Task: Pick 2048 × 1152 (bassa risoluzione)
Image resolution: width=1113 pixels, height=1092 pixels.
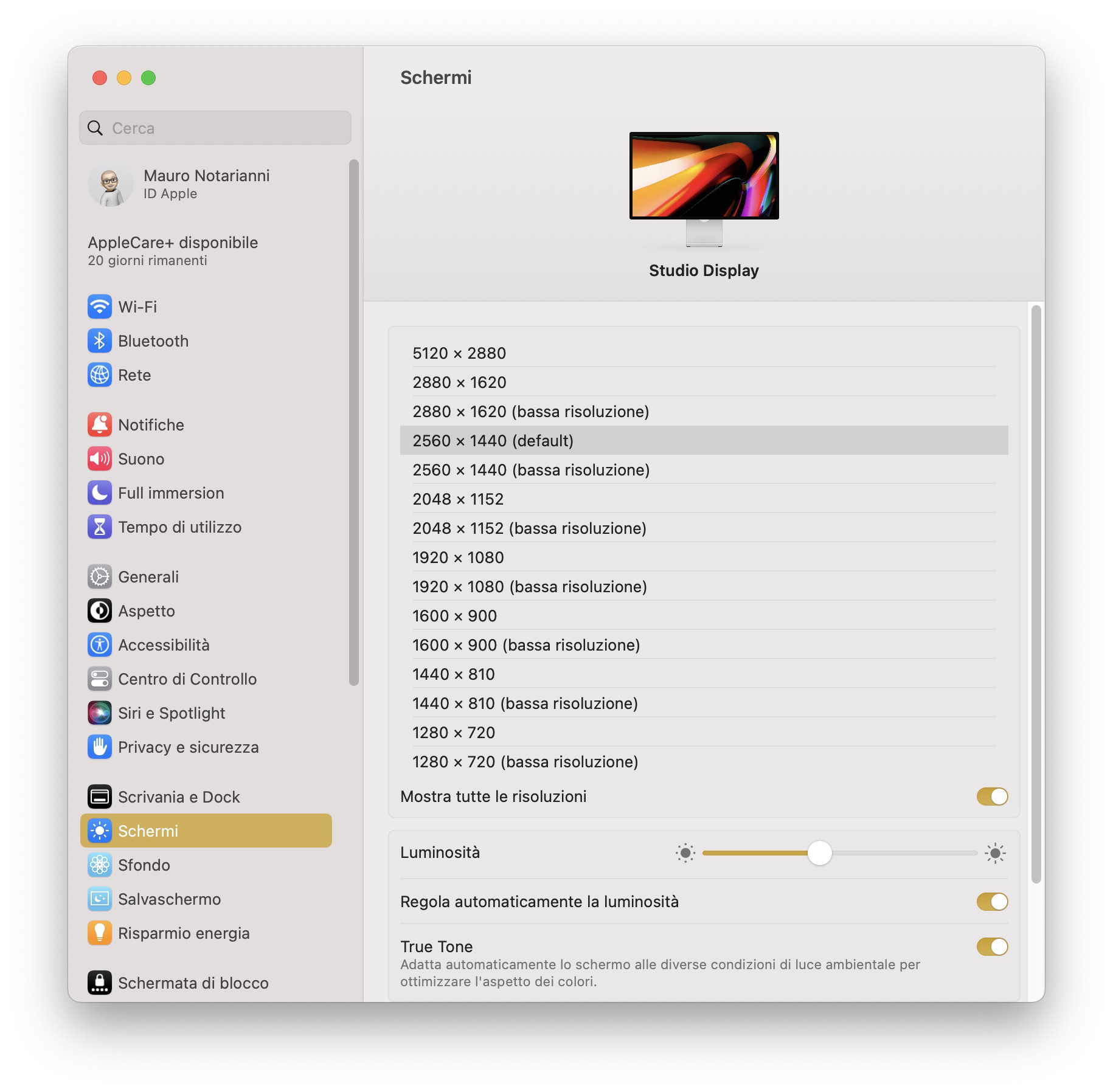Action: tap(704, 528)
